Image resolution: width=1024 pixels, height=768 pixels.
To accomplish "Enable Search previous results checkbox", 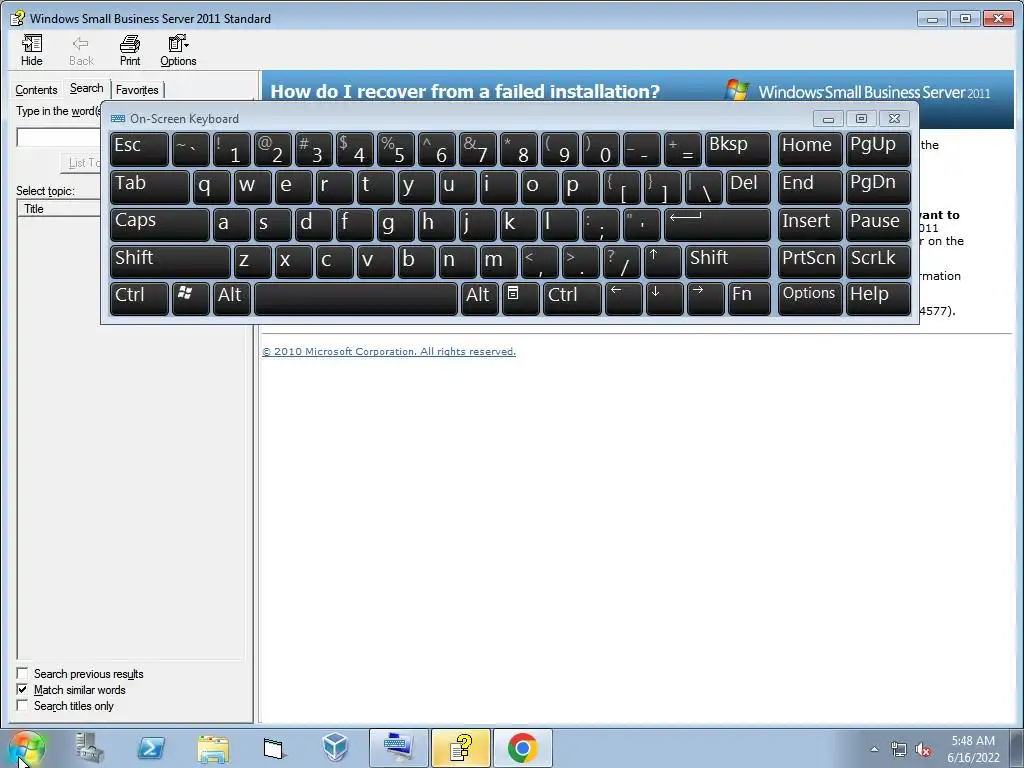I will (x=22, y=673).
